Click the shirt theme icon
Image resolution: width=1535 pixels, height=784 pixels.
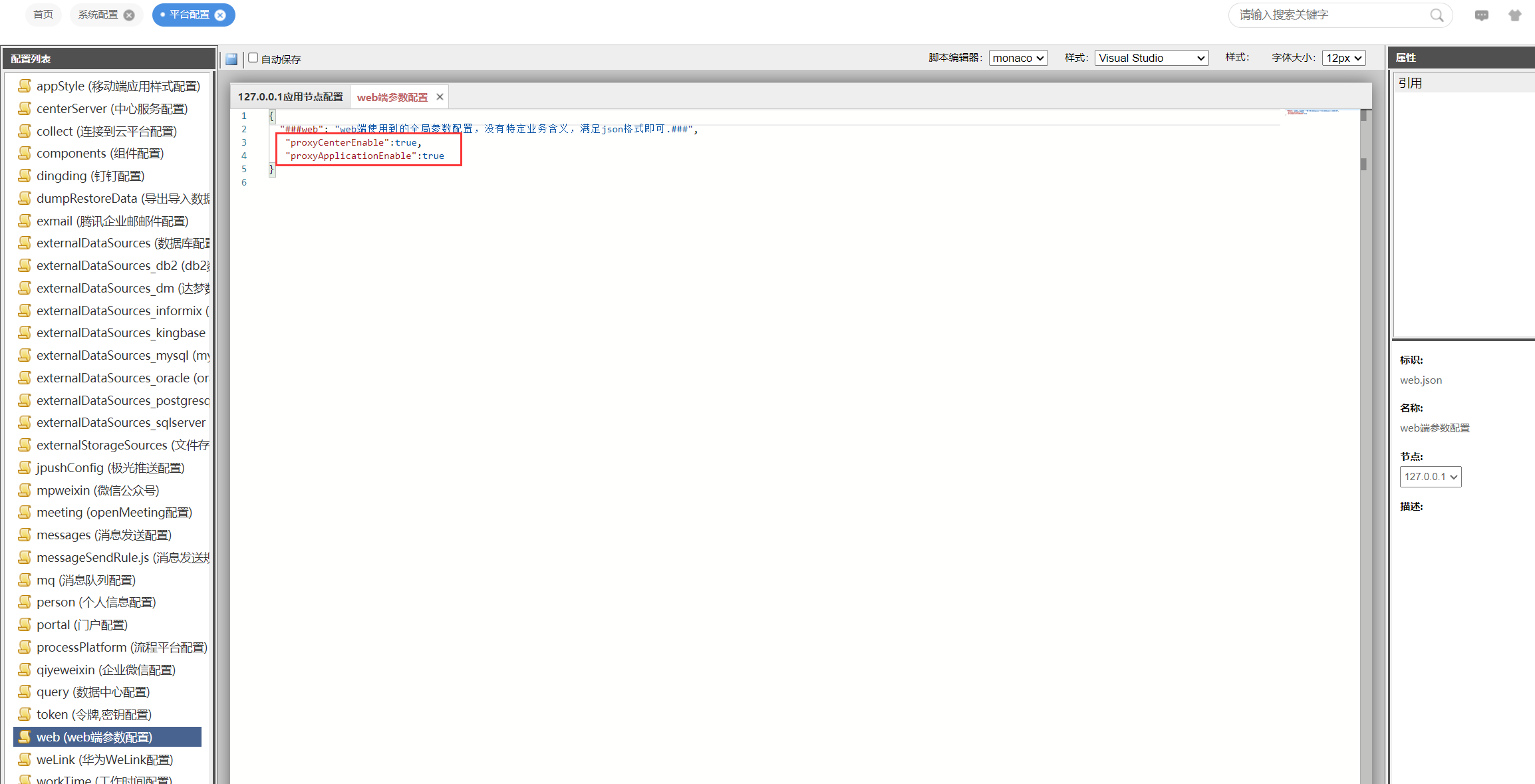pos(1515,15)
